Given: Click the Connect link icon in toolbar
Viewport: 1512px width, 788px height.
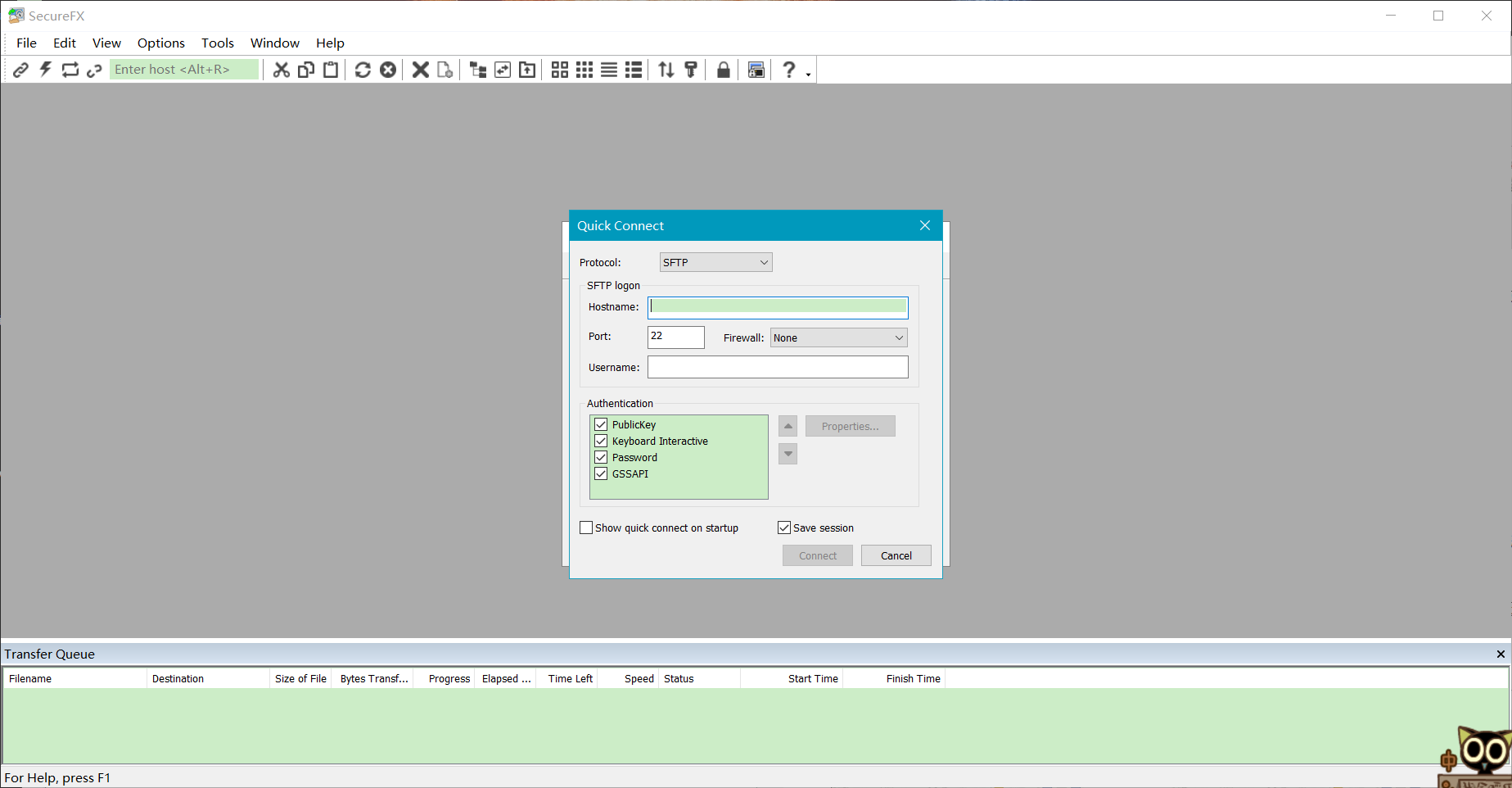Looking at the screenshot, I should coord(20,70).
